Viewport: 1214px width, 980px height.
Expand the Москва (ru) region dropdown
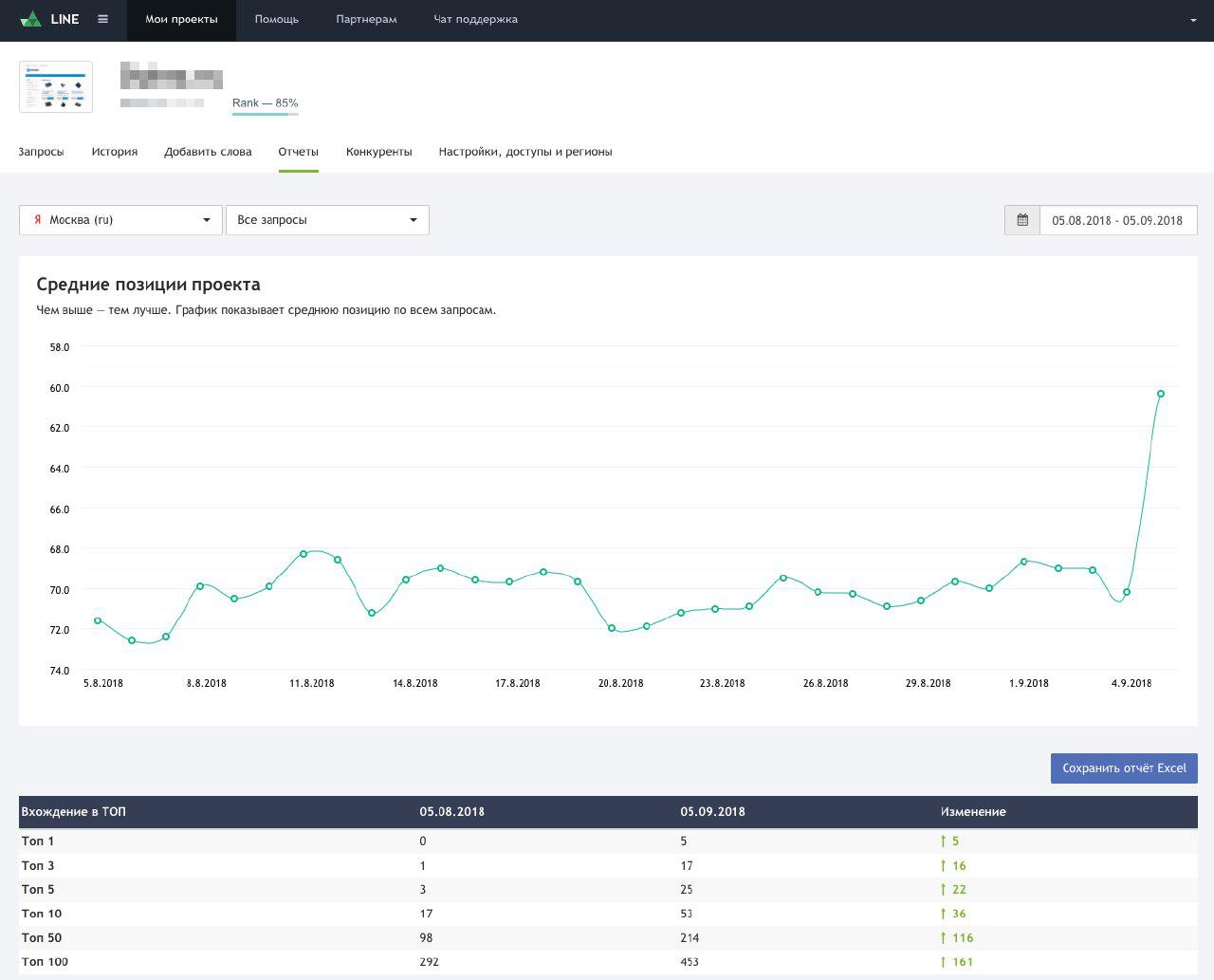click(x=120, y=220)
